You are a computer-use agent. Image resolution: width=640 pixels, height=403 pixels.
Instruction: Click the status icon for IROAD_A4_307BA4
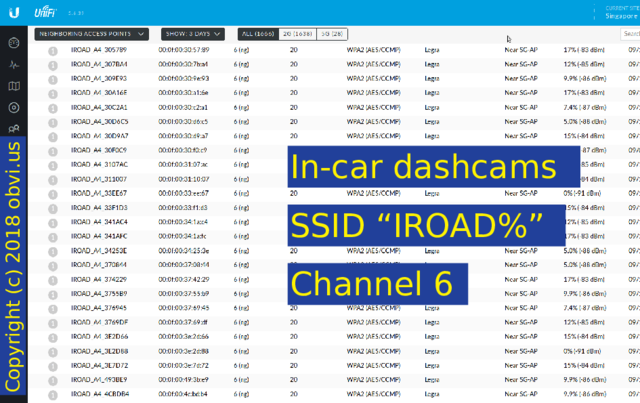click(53, 65)
